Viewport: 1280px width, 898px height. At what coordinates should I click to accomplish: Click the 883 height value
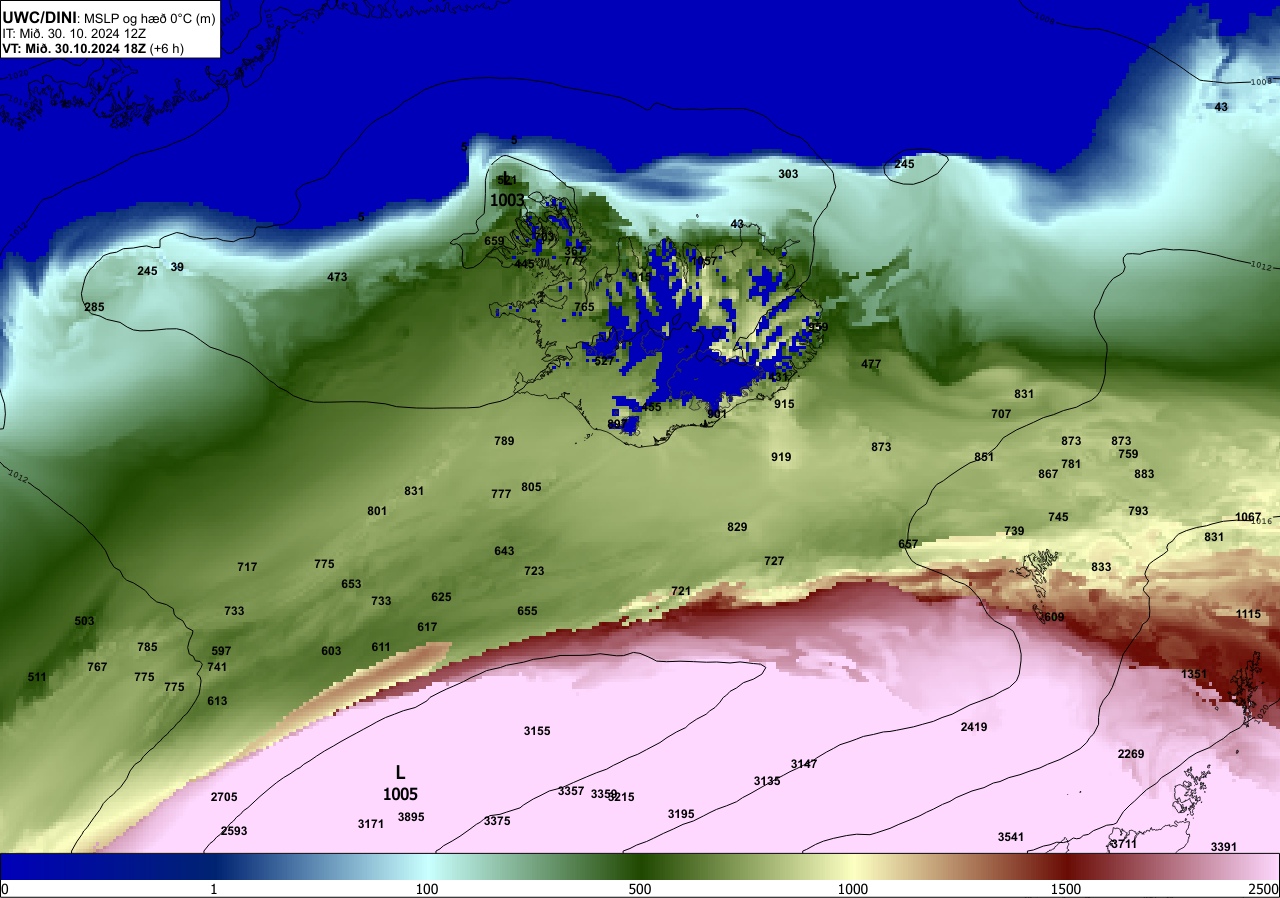coord(1144,474)
